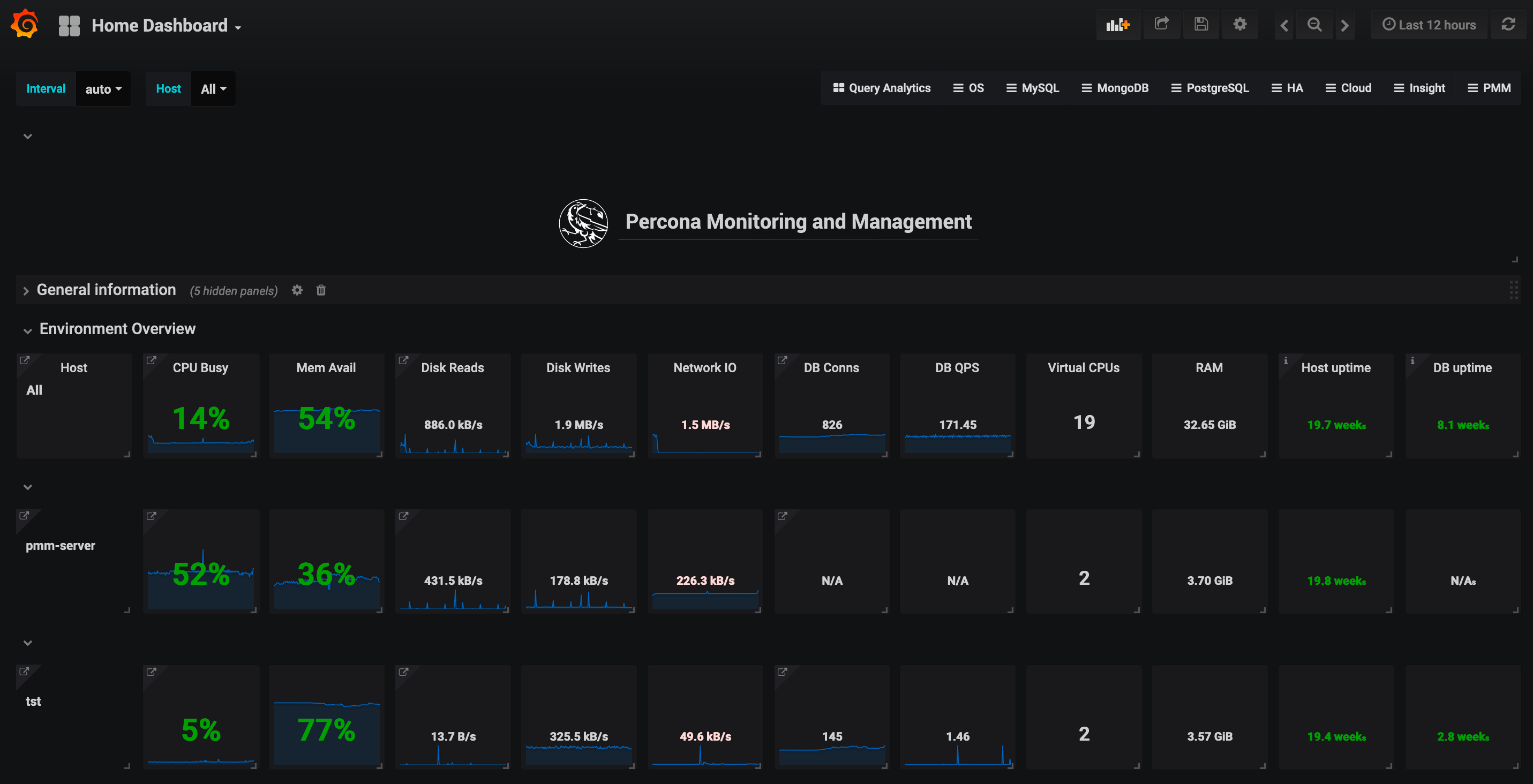Open dashboard settings gear icon
This screenshot has height=784, width=1533.
(x=1239, y=25)
